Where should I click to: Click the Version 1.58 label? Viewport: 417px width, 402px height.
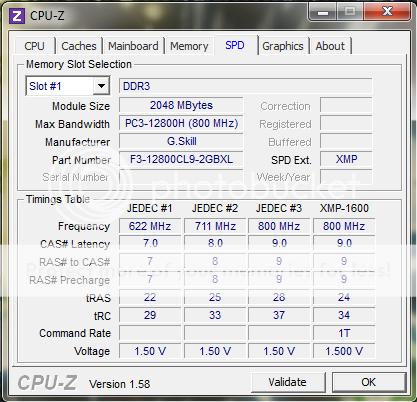point(120,384)
